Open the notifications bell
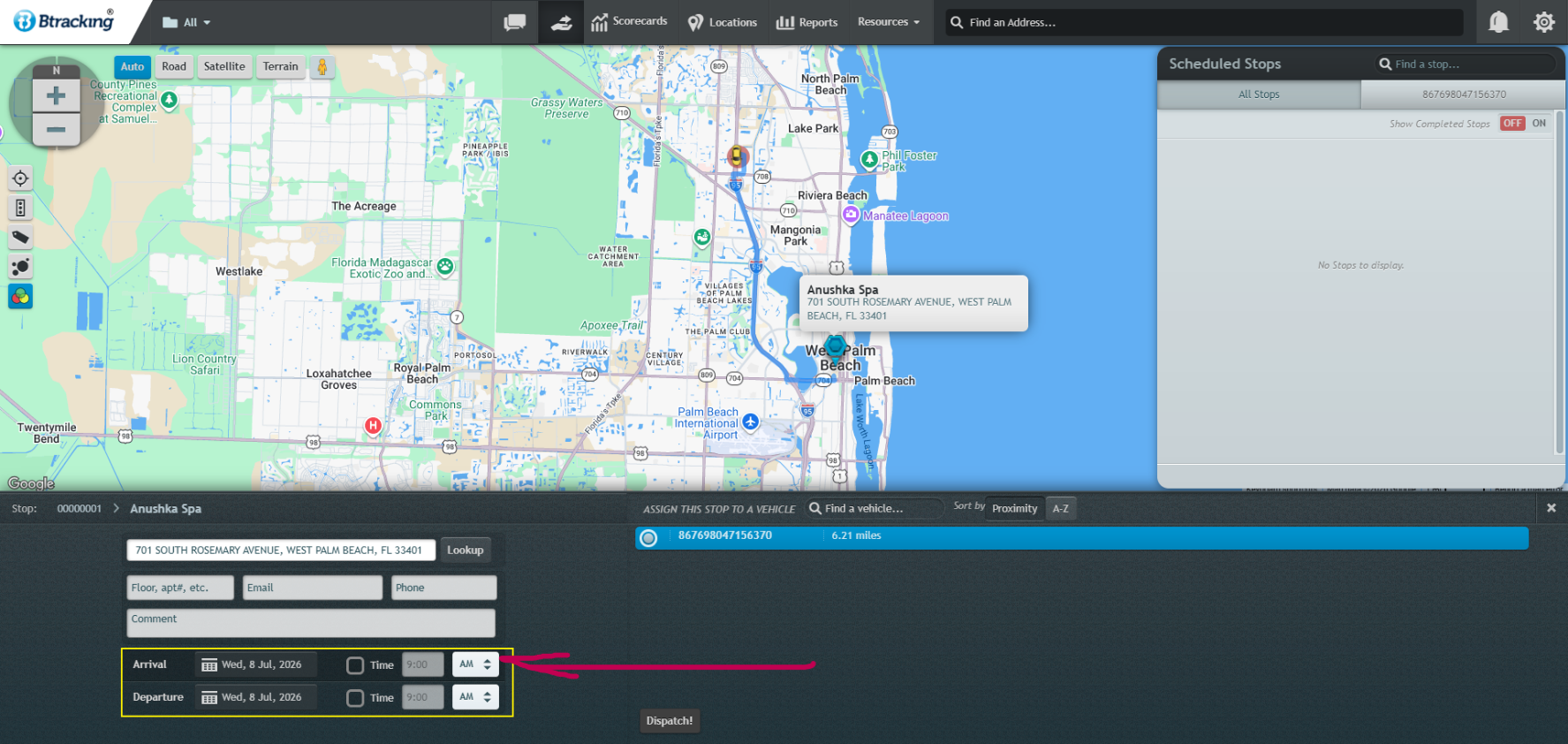Screen dimensions: 1568x744 click(x=1498, y=22)
